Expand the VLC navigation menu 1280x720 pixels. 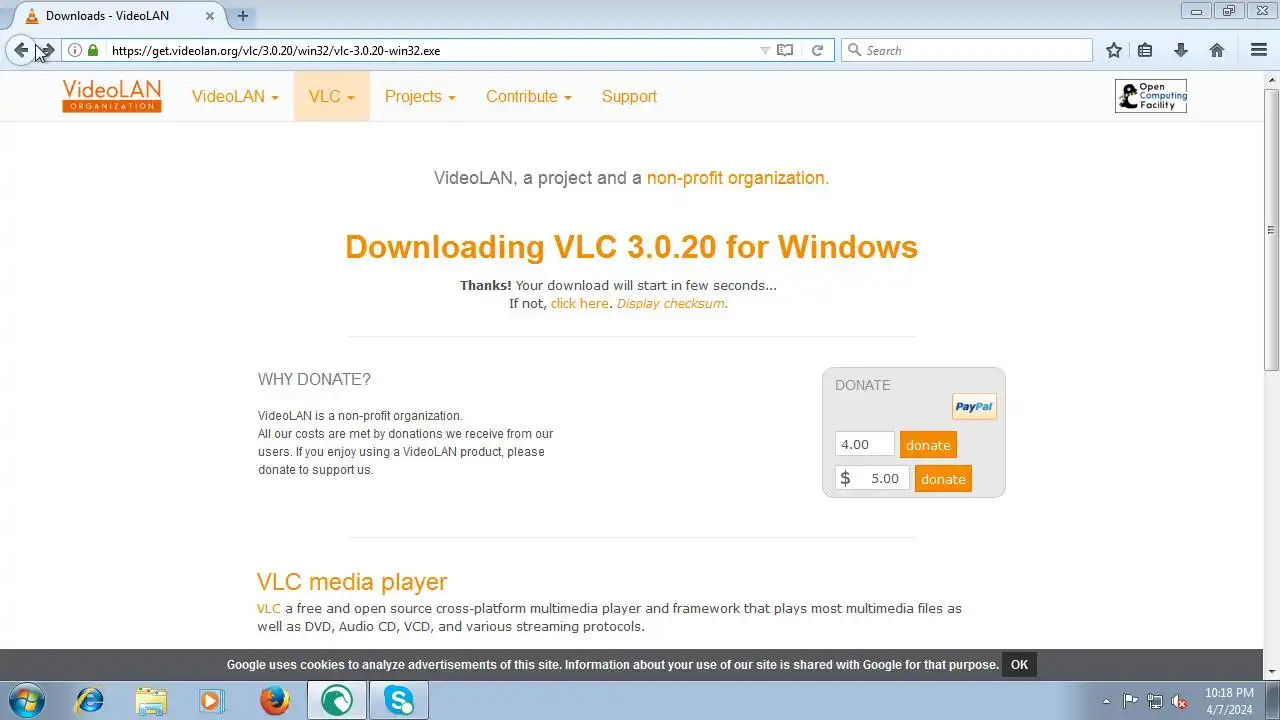(331, 96)
